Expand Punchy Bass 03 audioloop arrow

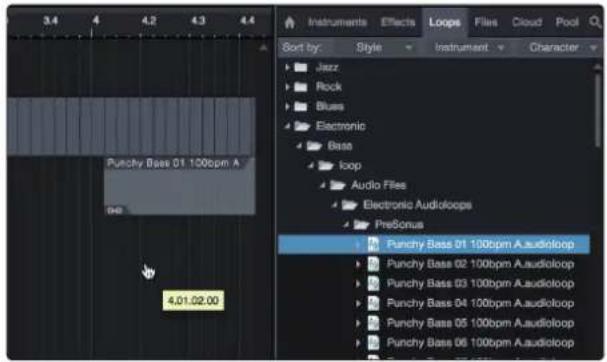[x=358, y=284]
